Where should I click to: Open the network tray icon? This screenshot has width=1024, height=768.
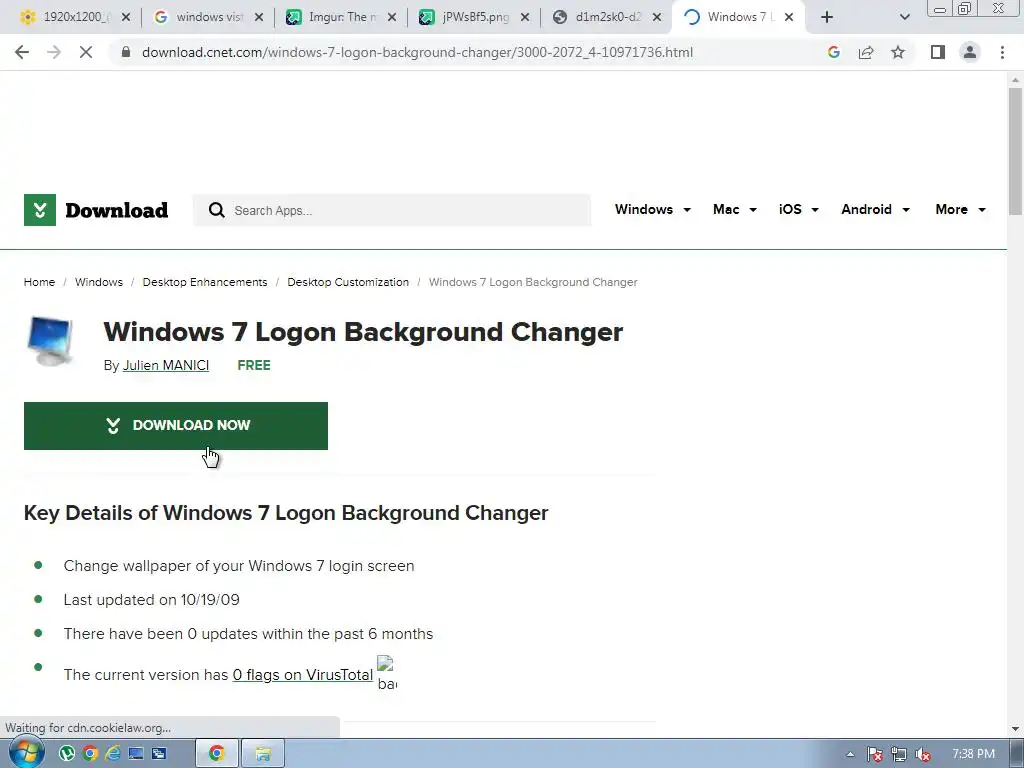[899, 754]
